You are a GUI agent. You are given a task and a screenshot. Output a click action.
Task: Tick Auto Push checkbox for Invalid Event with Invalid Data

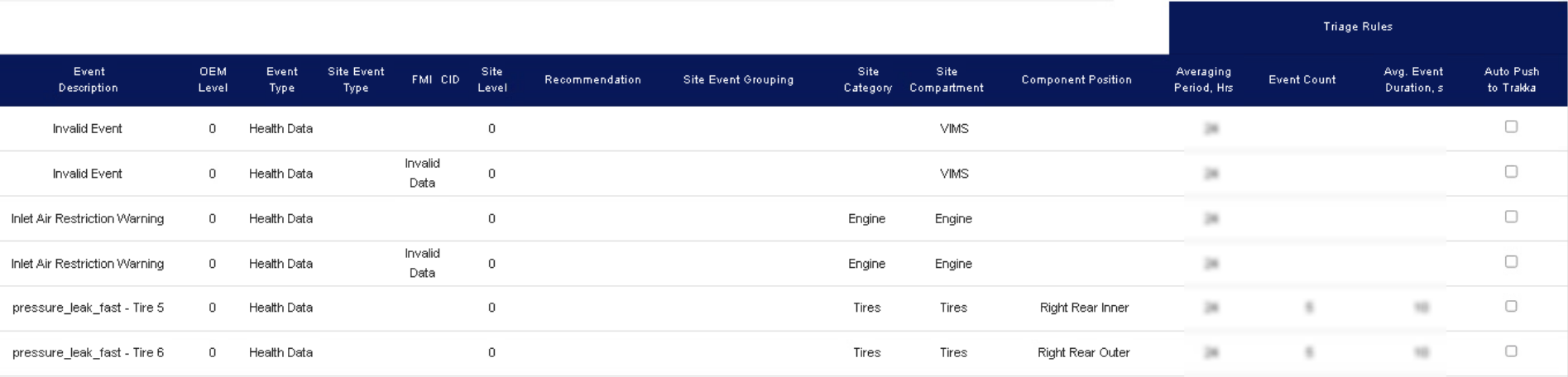(x=1511, y=172)
